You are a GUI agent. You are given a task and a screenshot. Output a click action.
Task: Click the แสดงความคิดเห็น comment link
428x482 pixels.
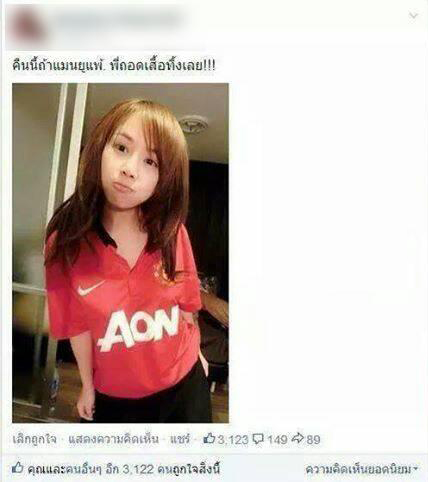[113, 439]
